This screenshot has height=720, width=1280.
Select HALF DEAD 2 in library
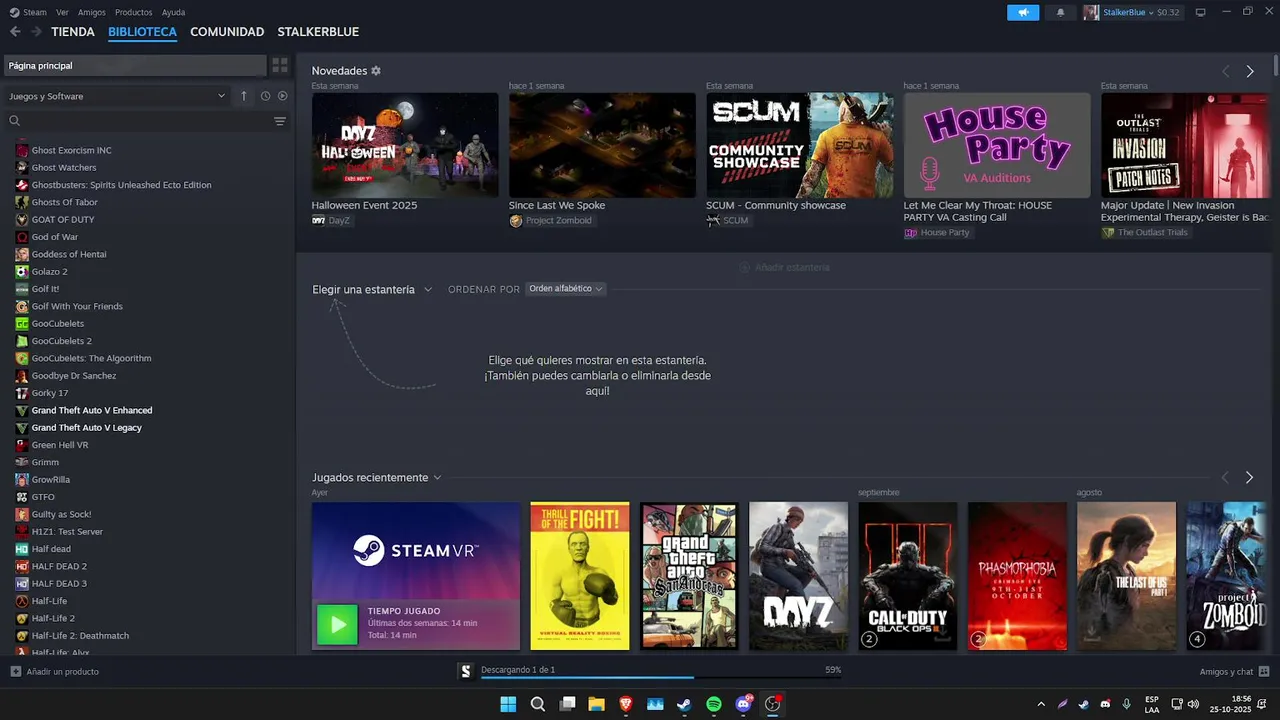pos(59,566)
